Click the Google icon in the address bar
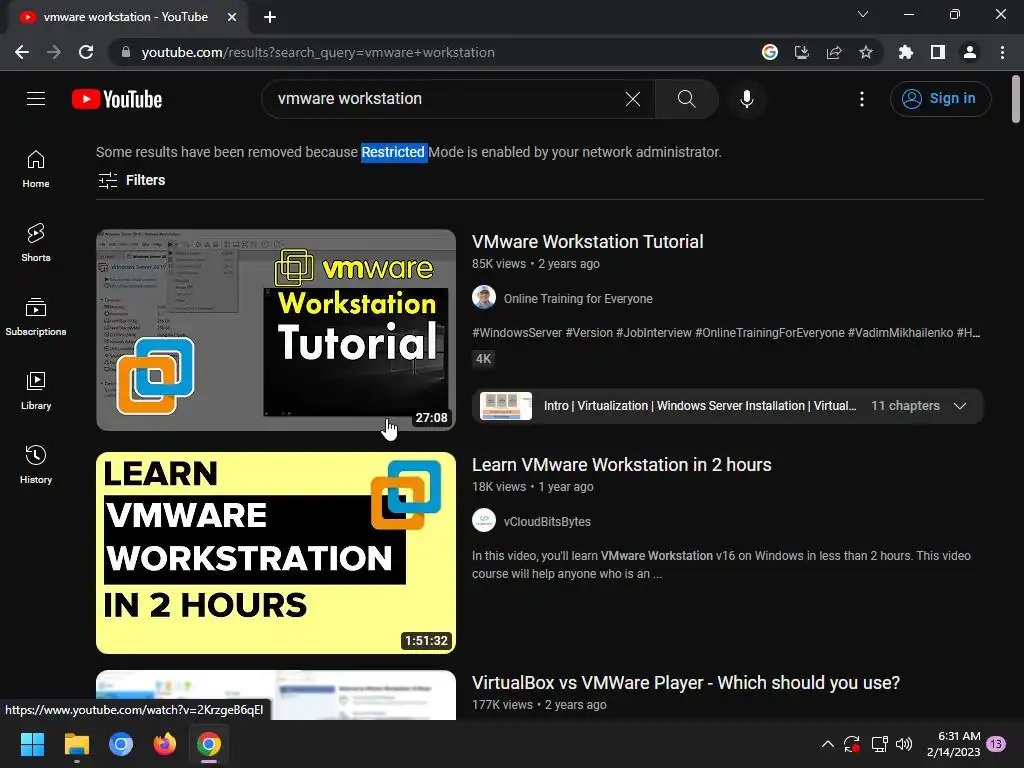Viewport: 1024px width, 768px height. 770,52
